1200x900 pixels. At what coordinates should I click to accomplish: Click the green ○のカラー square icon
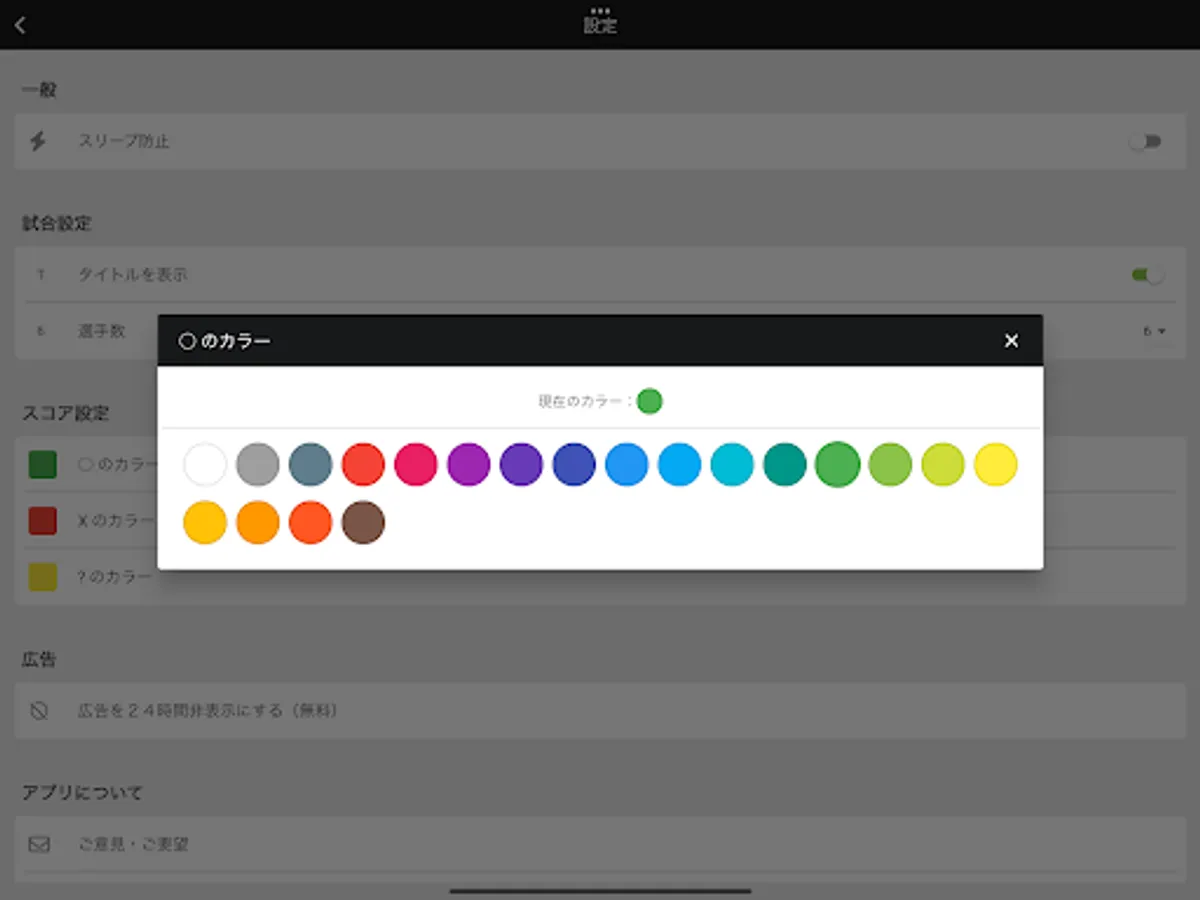42,465
